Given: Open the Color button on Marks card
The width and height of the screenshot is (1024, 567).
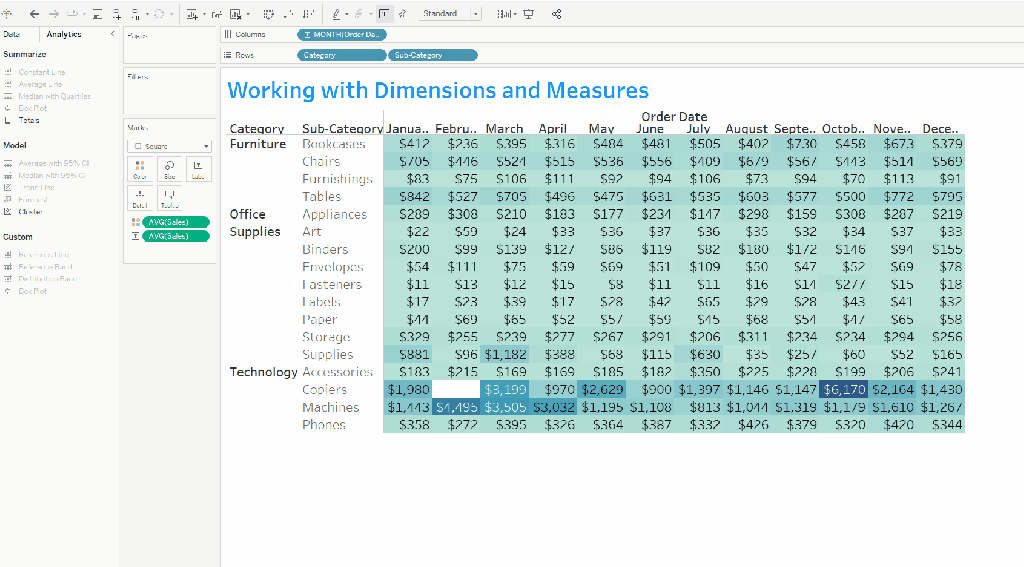Looking at the screenshot, I should pyautogui.click(x=139, y=168).
